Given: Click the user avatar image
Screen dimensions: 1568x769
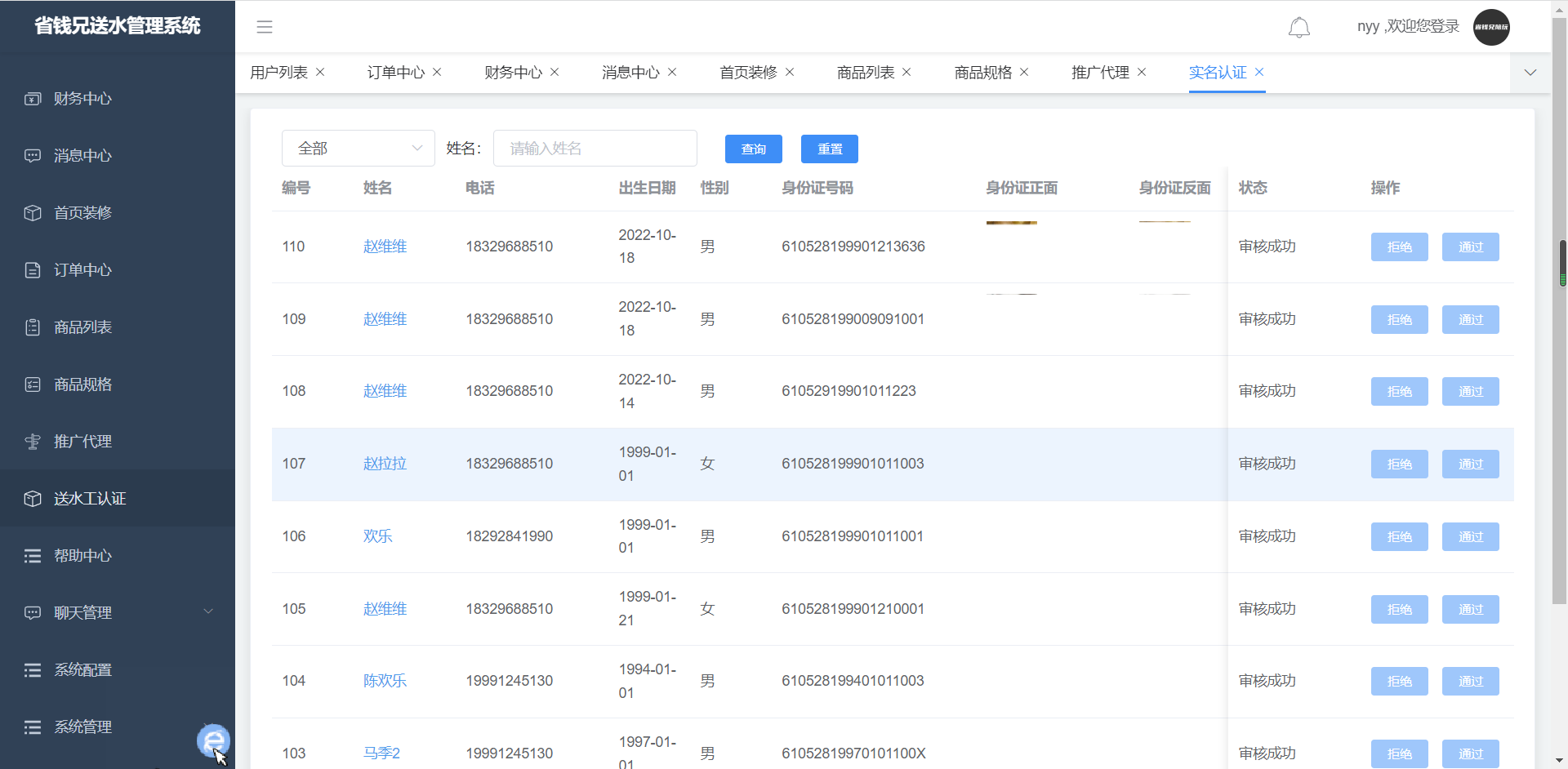Looking at the screenshot, I should 1490,27.
